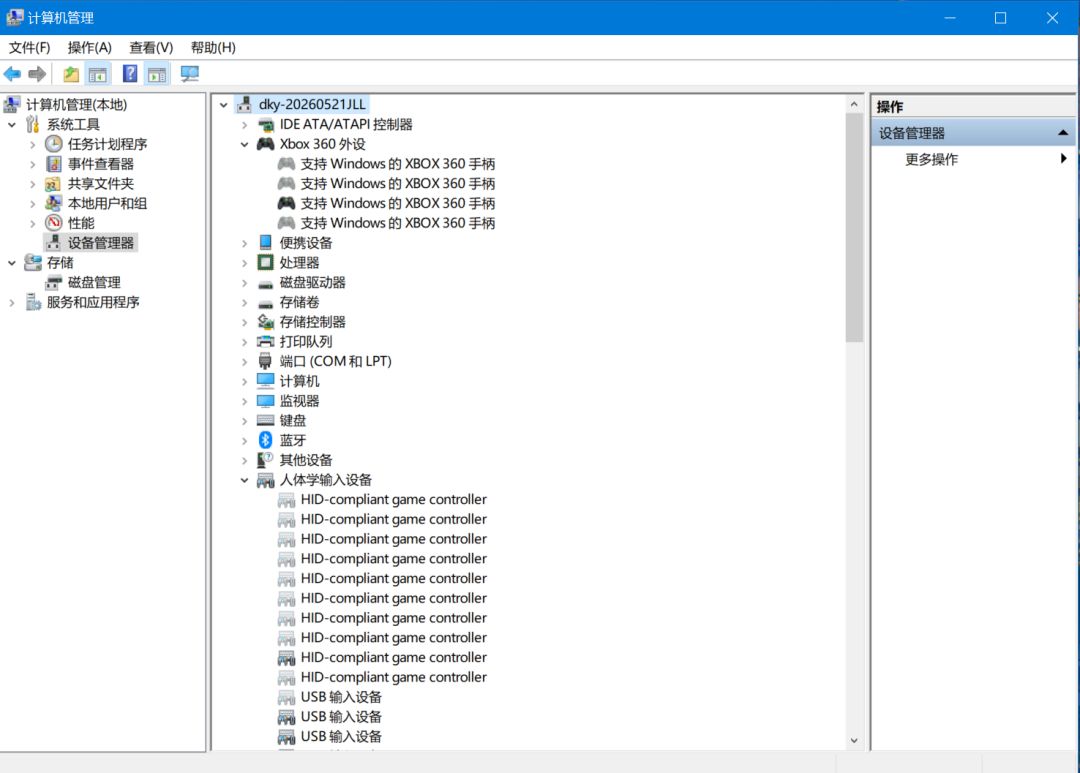Image resolution: width=1080 pixels, height=773 pixels.
Task: Select 存储卷 category
Action: (x=299, y=302)
